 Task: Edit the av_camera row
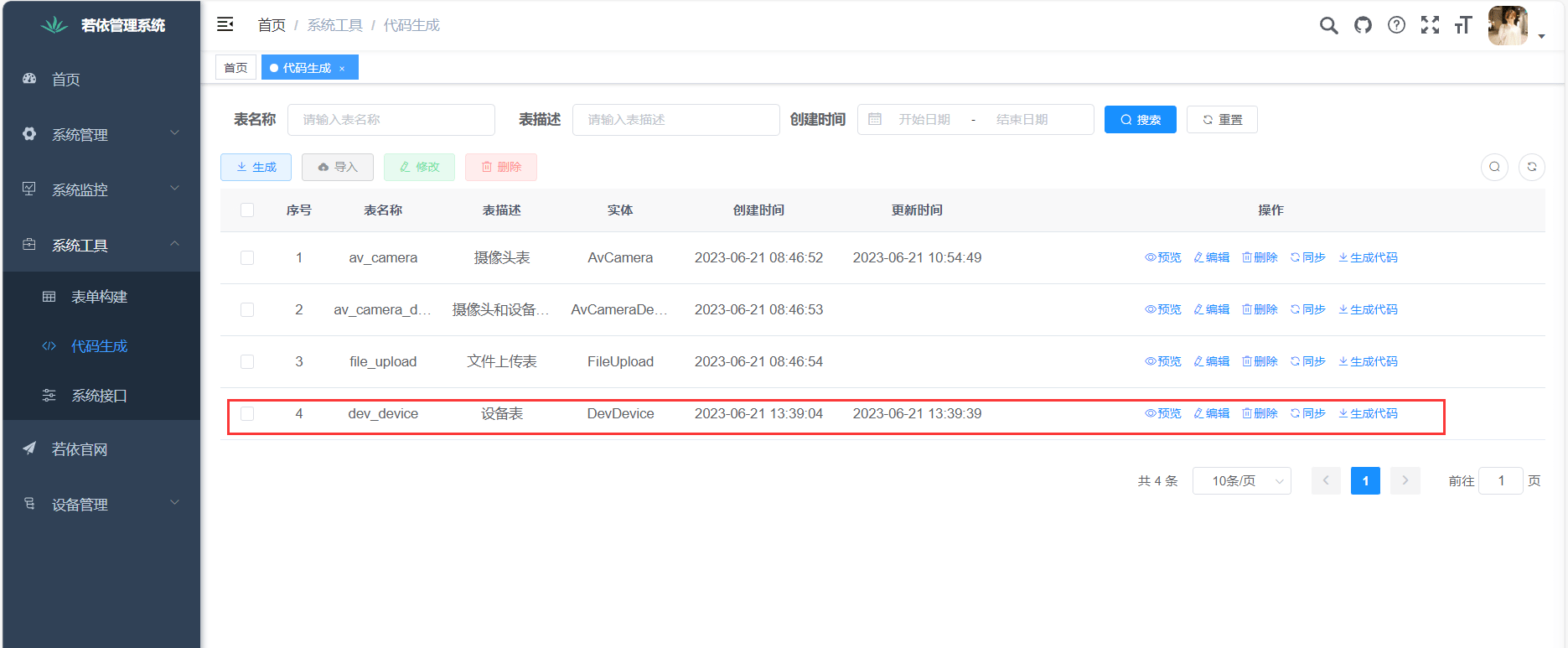pyautogui.click(x=1212, y=257)
